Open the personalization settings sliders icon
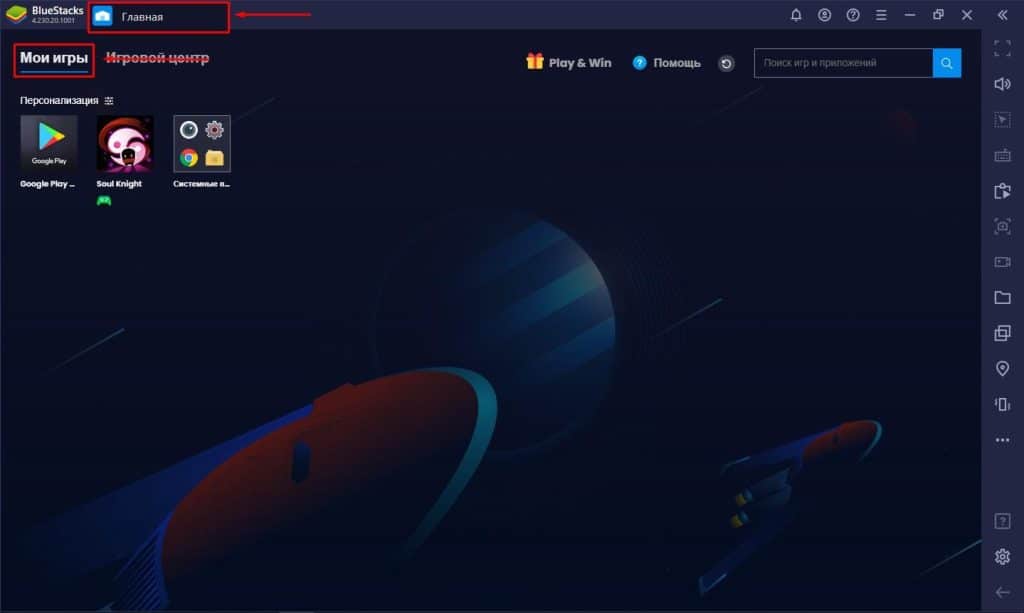Image resolution: width=1024 pixels, height=613 pixels. [109, 101]
